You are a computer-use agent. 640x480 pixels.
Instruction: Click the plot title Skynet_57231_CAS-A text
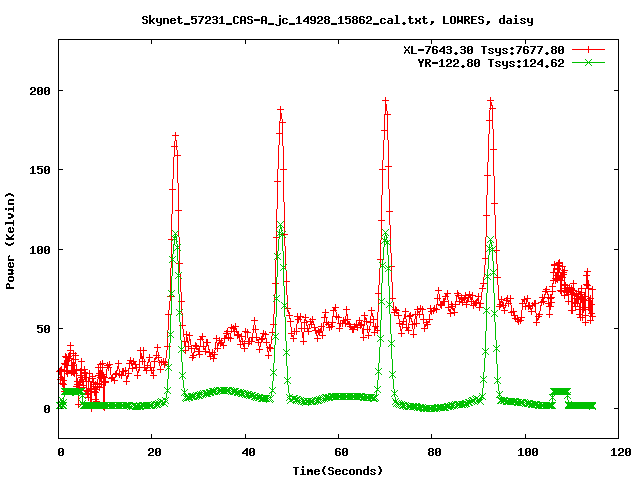click(337, 20)
